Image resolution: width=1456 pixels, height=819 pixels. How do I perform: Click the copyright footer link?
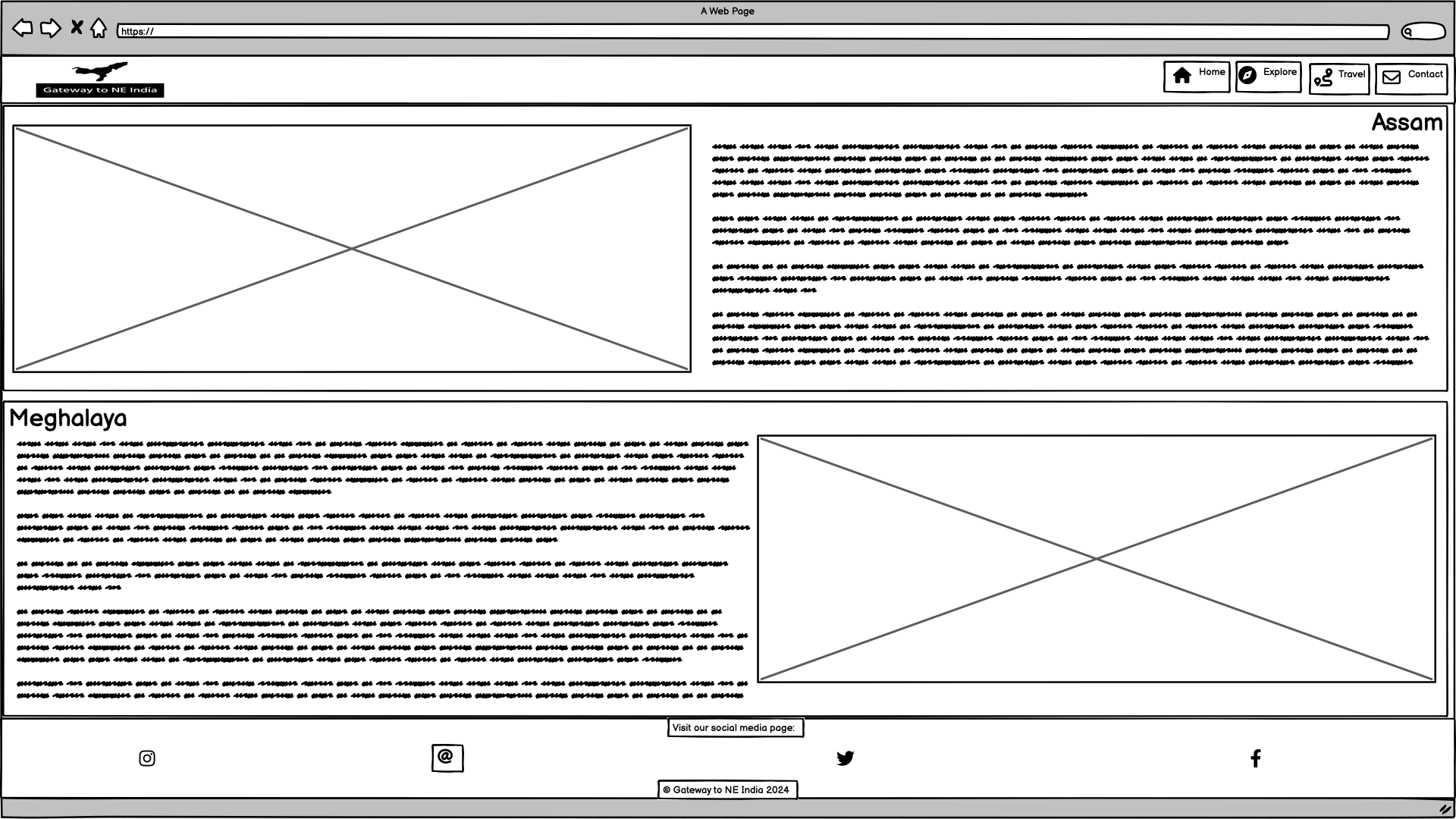click(x=727, y=790)
